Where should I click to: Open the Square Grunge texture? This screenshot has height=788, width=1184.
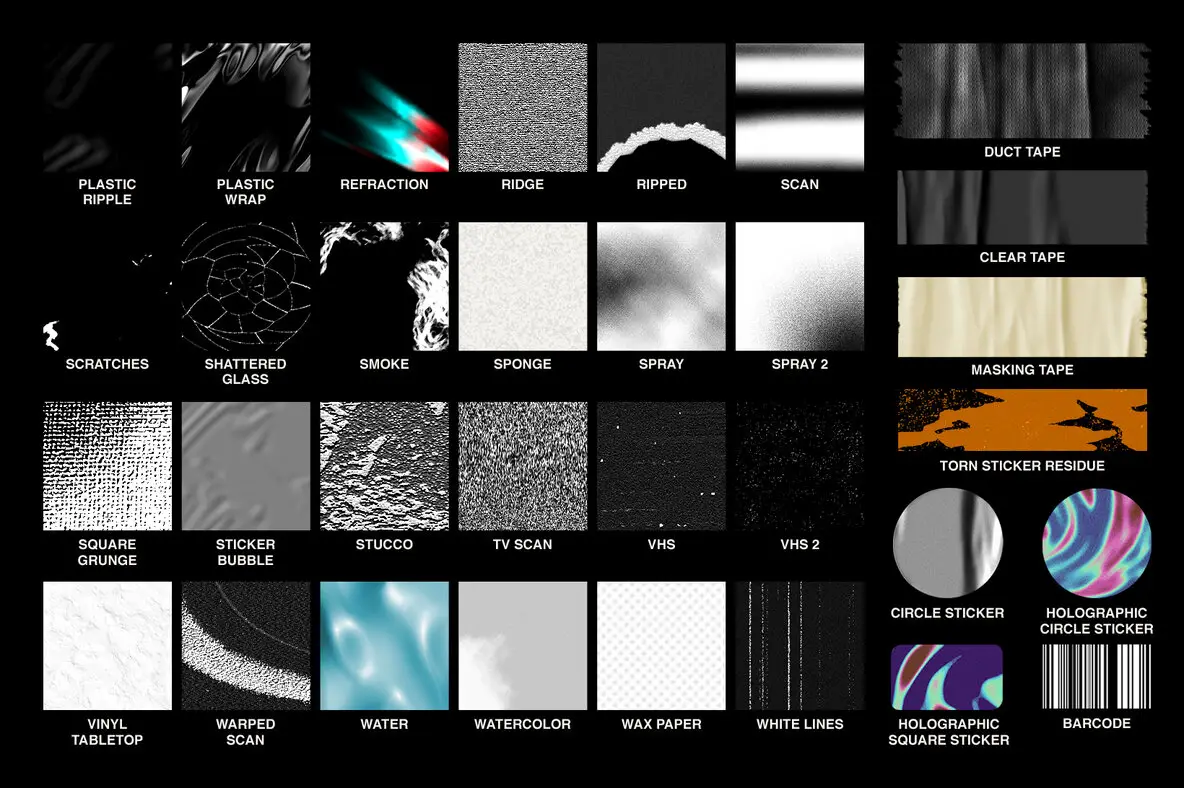pos(107,465)
